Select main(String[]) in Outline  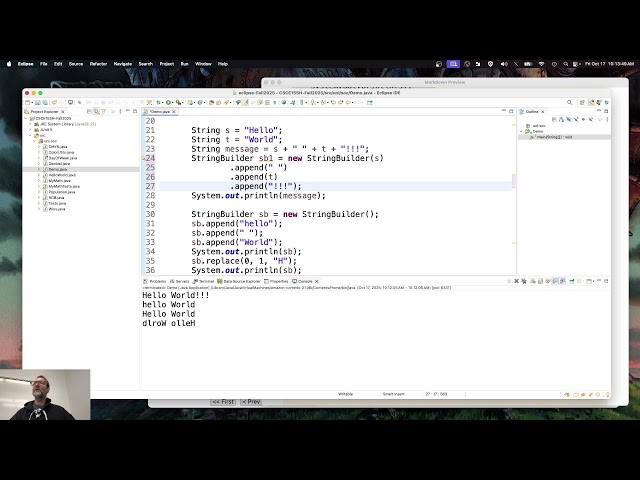coord(554,137)
